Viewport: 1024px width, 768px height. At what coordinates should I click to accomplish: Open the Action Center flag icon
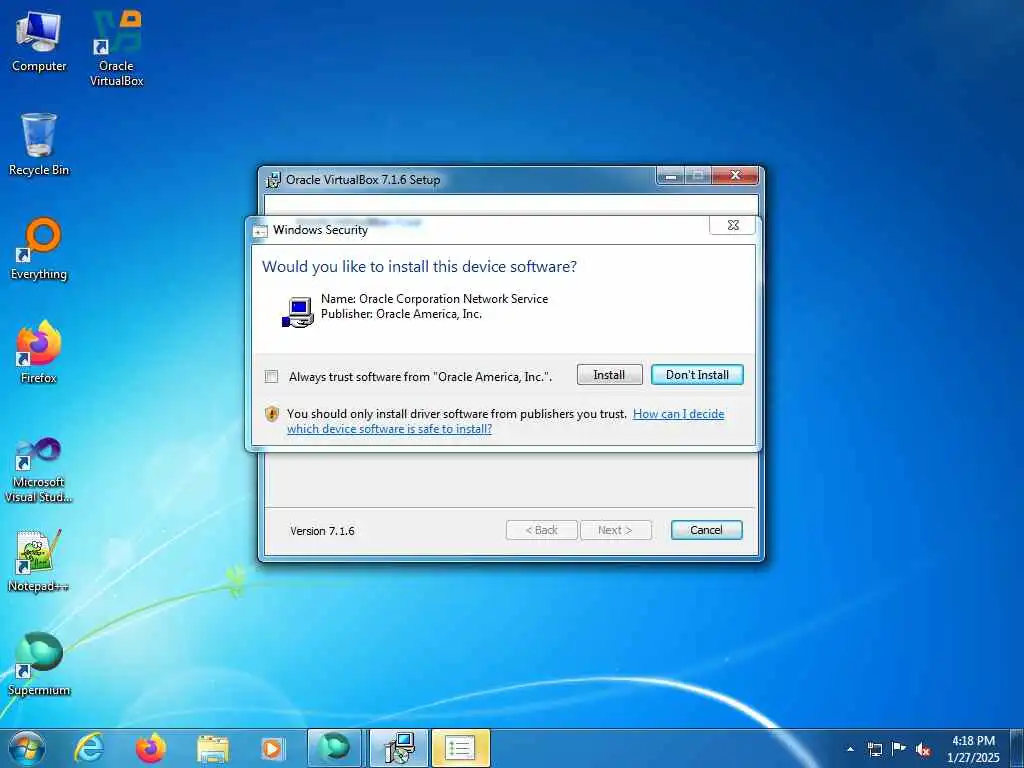click(x=899, y=748)
